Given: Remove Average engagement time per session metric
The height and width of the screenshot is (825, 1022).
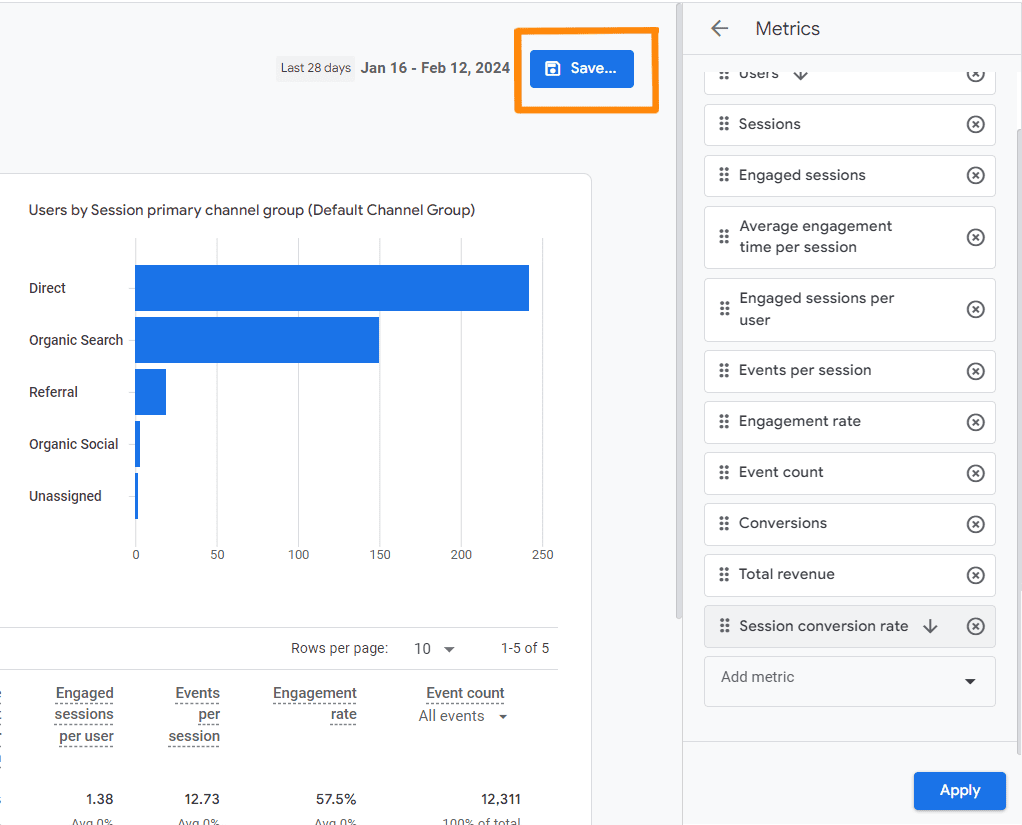Looking at the screenshot, I should pos(975,237).
